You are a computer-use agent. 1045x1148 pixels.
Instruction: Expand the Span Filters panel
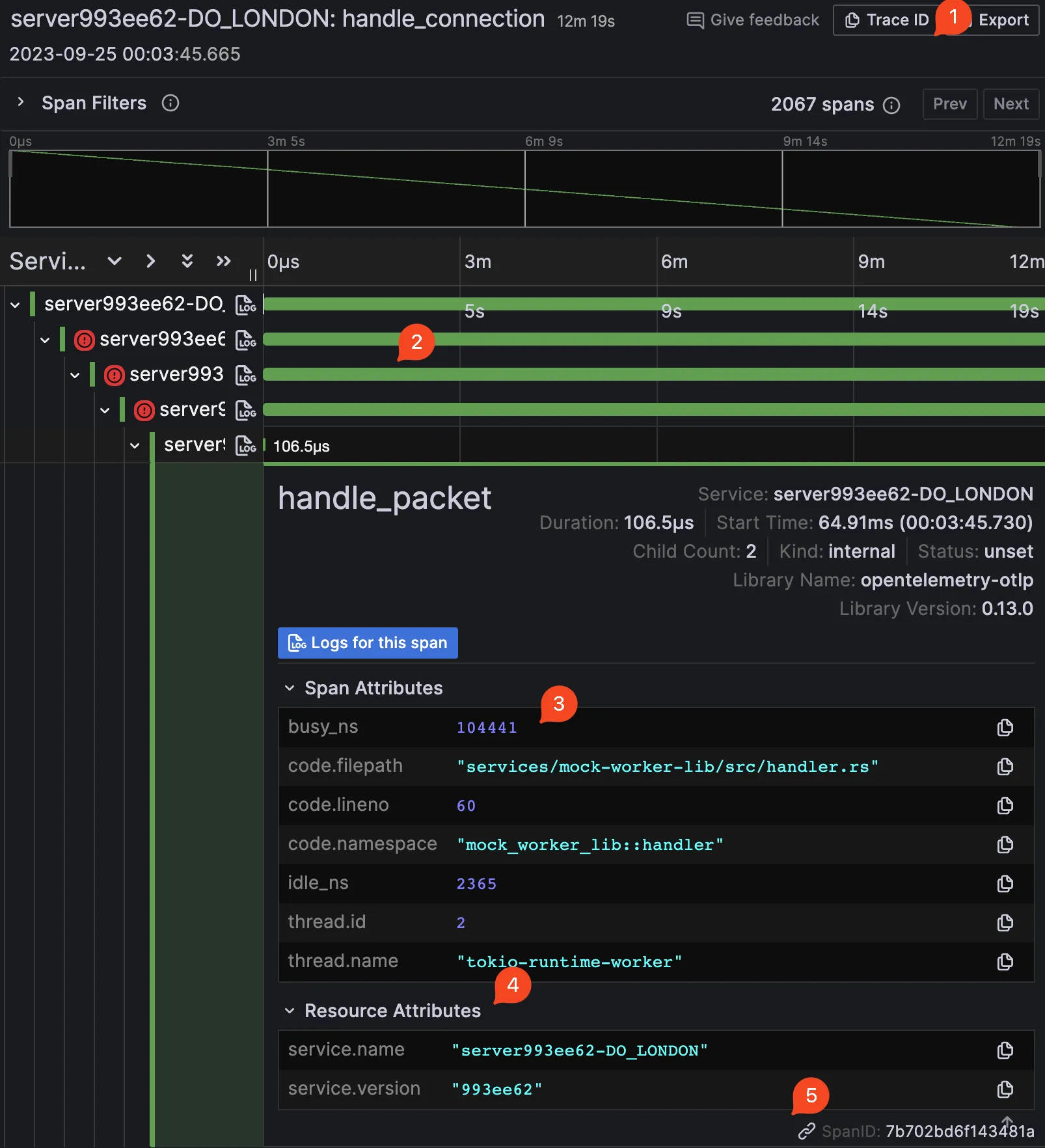click(x=20, y=102)
